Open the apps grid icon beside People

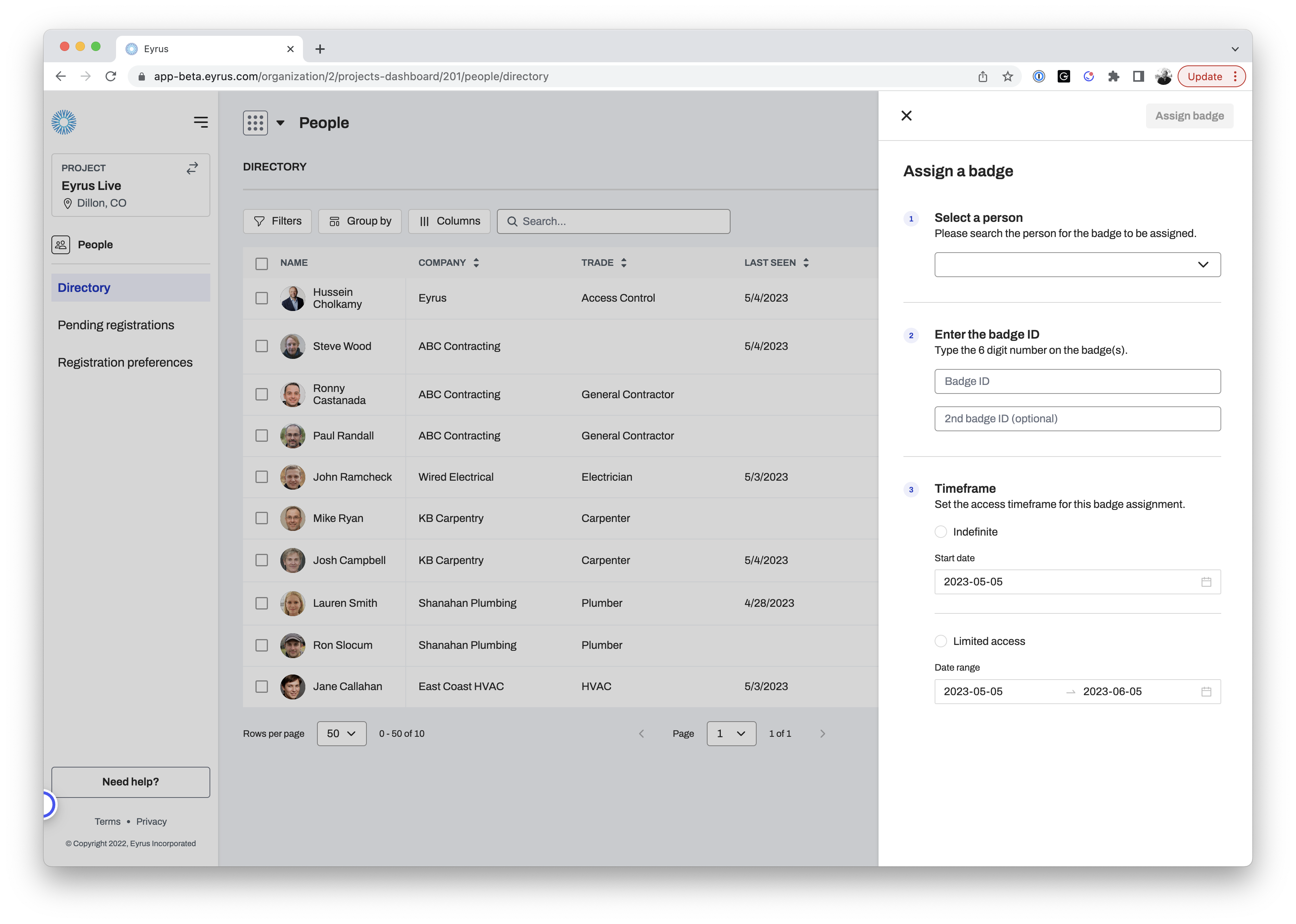[x=255, y=123]
